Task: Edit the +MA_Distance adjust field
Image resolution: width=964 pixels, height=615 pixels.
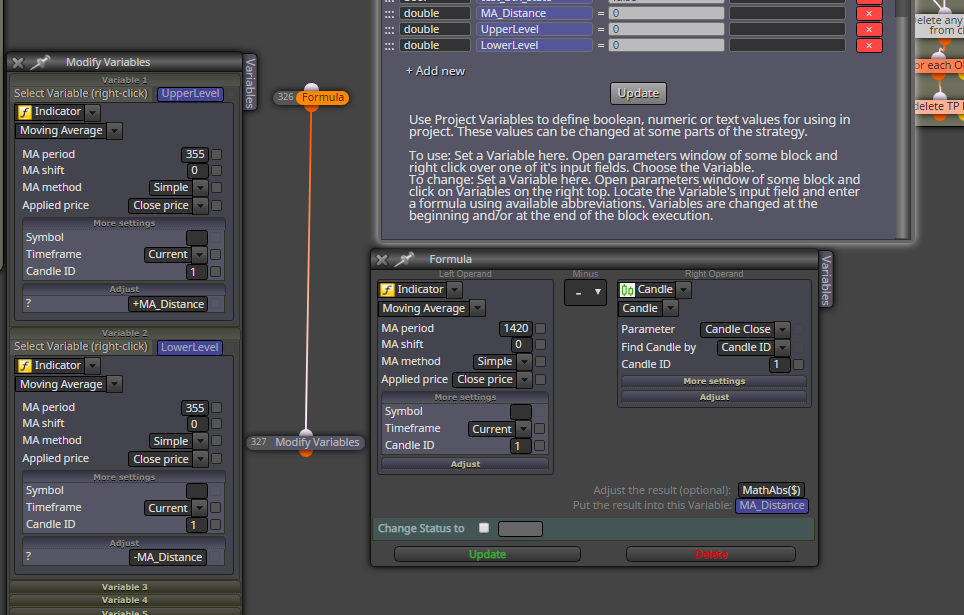Action: [x=168, y=304]
